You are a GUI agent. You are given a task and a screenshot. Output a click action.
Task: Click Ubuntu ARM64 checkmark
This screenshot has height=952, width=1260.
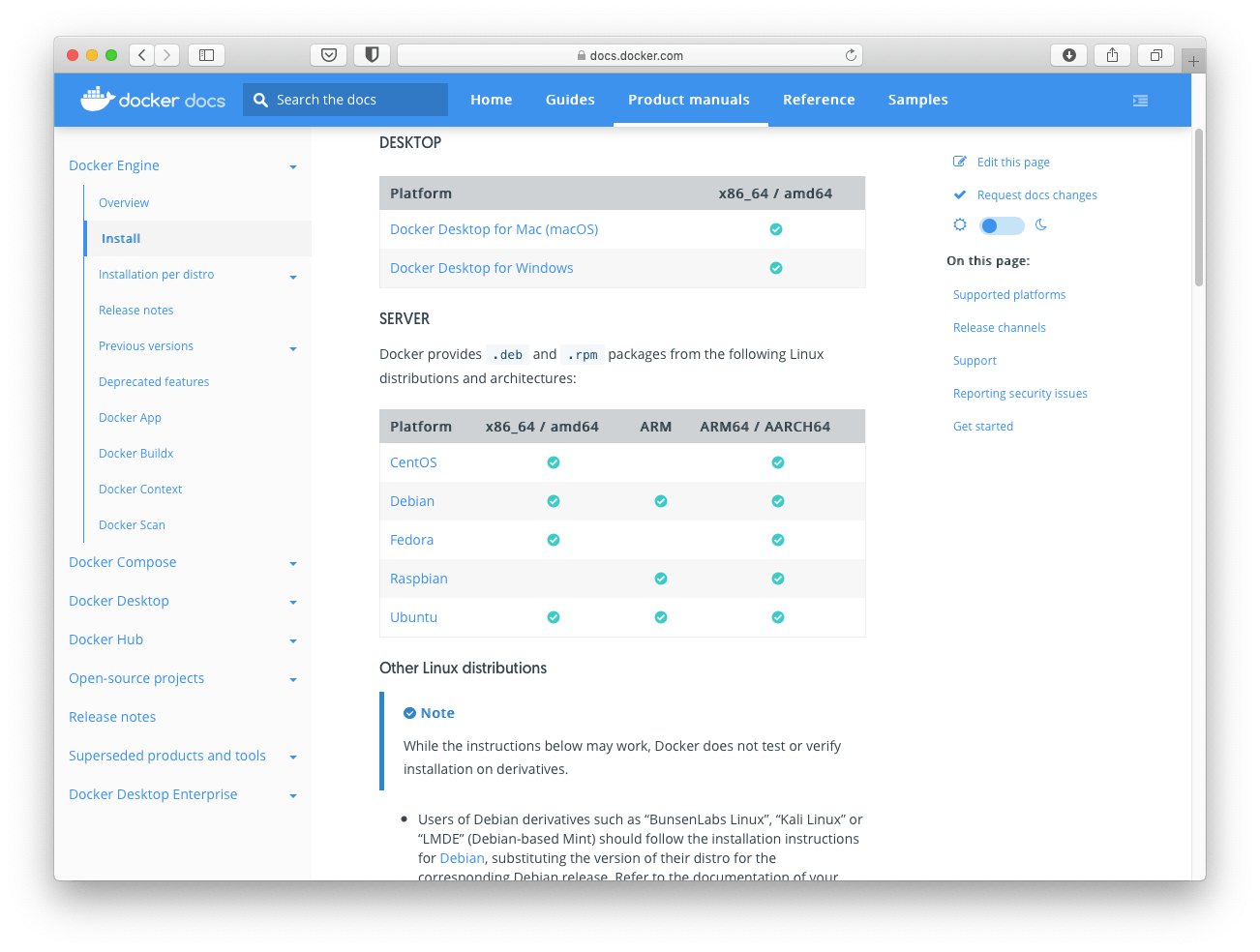778,617
